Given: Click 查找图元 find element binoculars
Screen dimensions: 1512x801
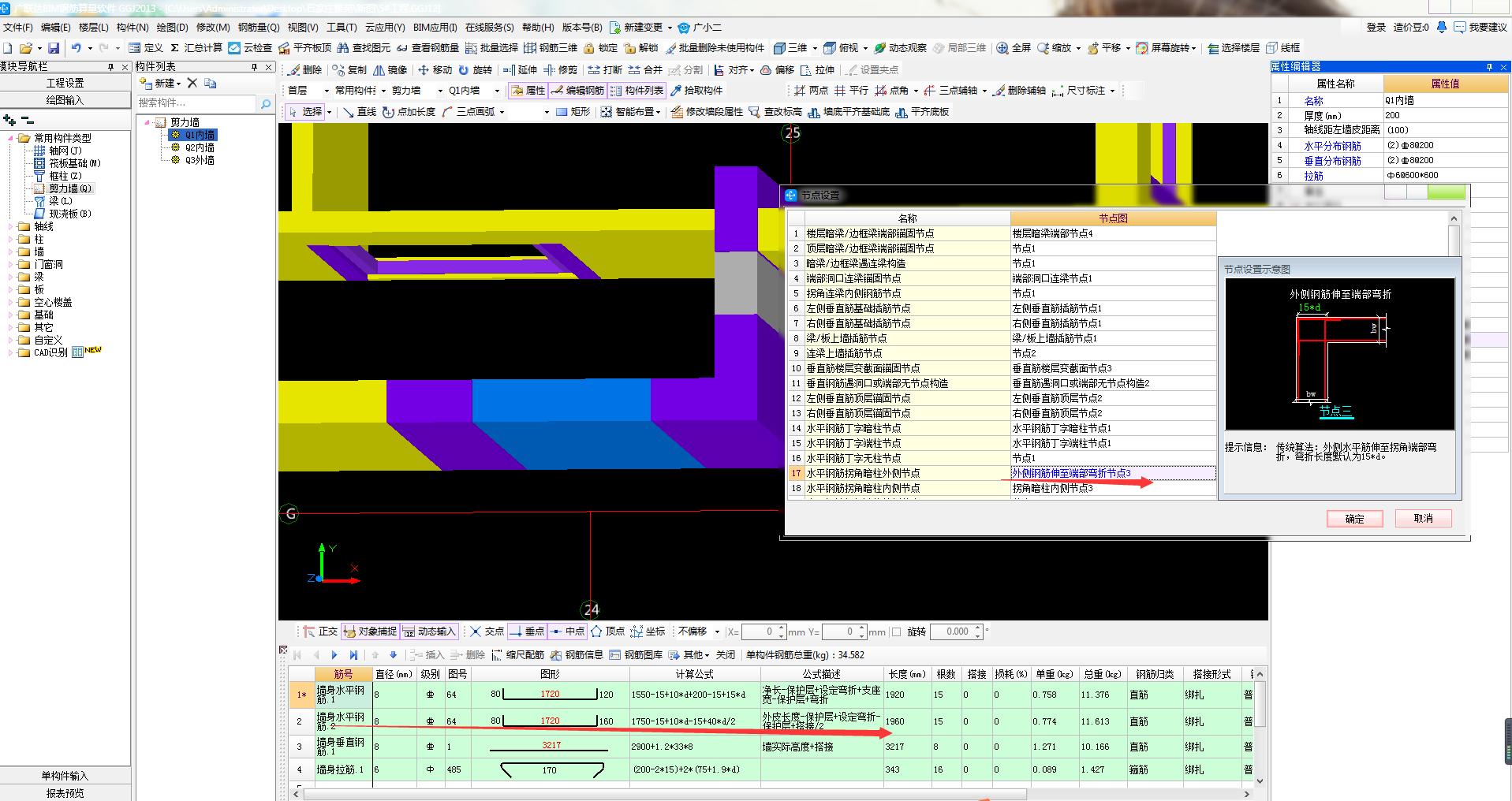Looking at the screenshot, I should point(364,48).
